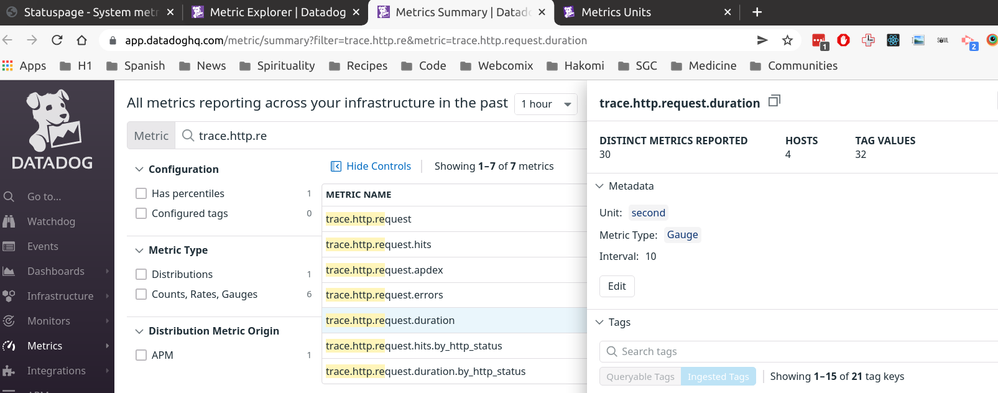Open the Dashboards chart icon
This screenshot has height=393, width=998.
coord(9,271)
